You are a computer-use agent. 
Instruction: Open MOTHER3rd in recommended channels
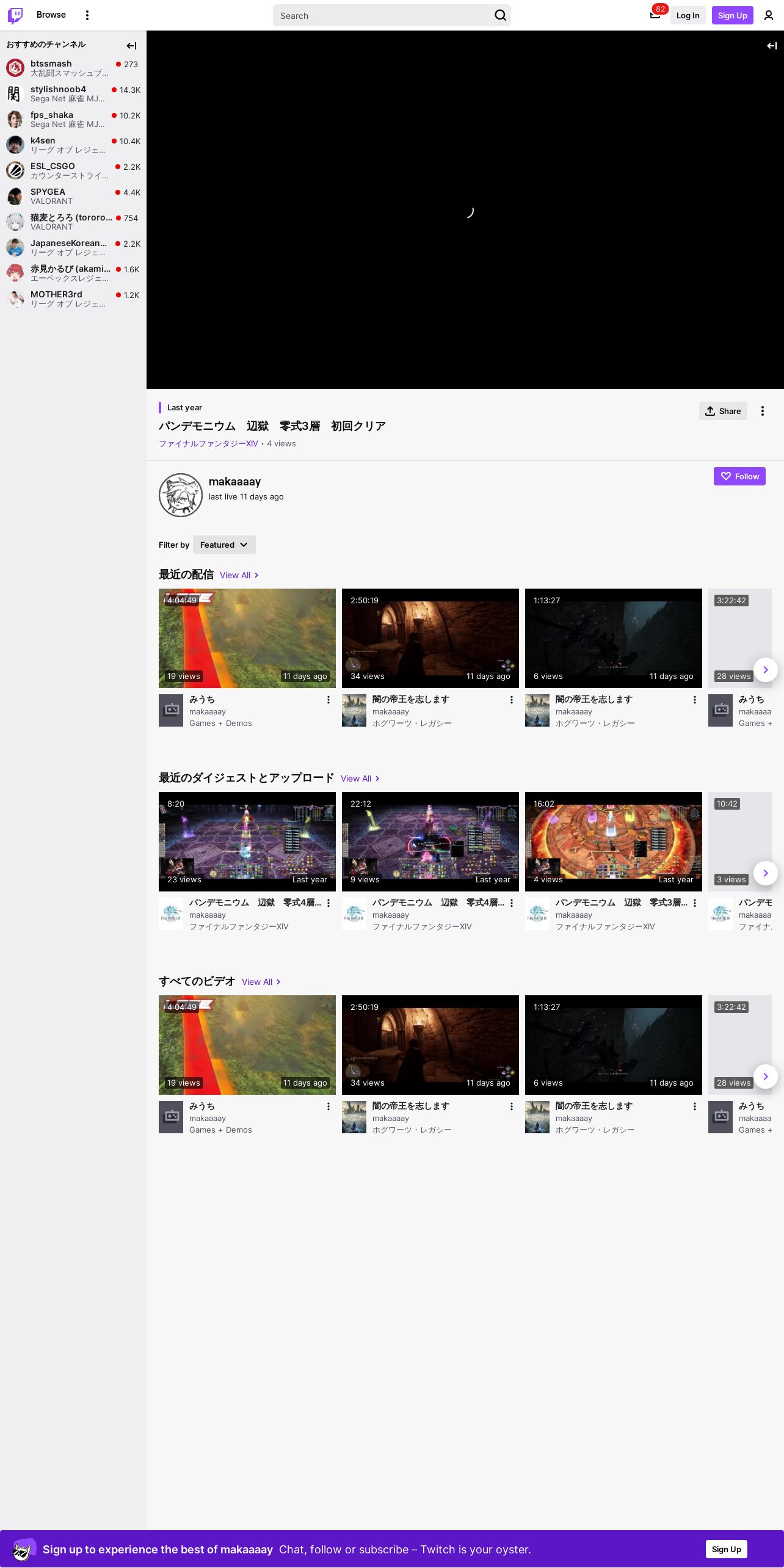click(x=73, y=299)
